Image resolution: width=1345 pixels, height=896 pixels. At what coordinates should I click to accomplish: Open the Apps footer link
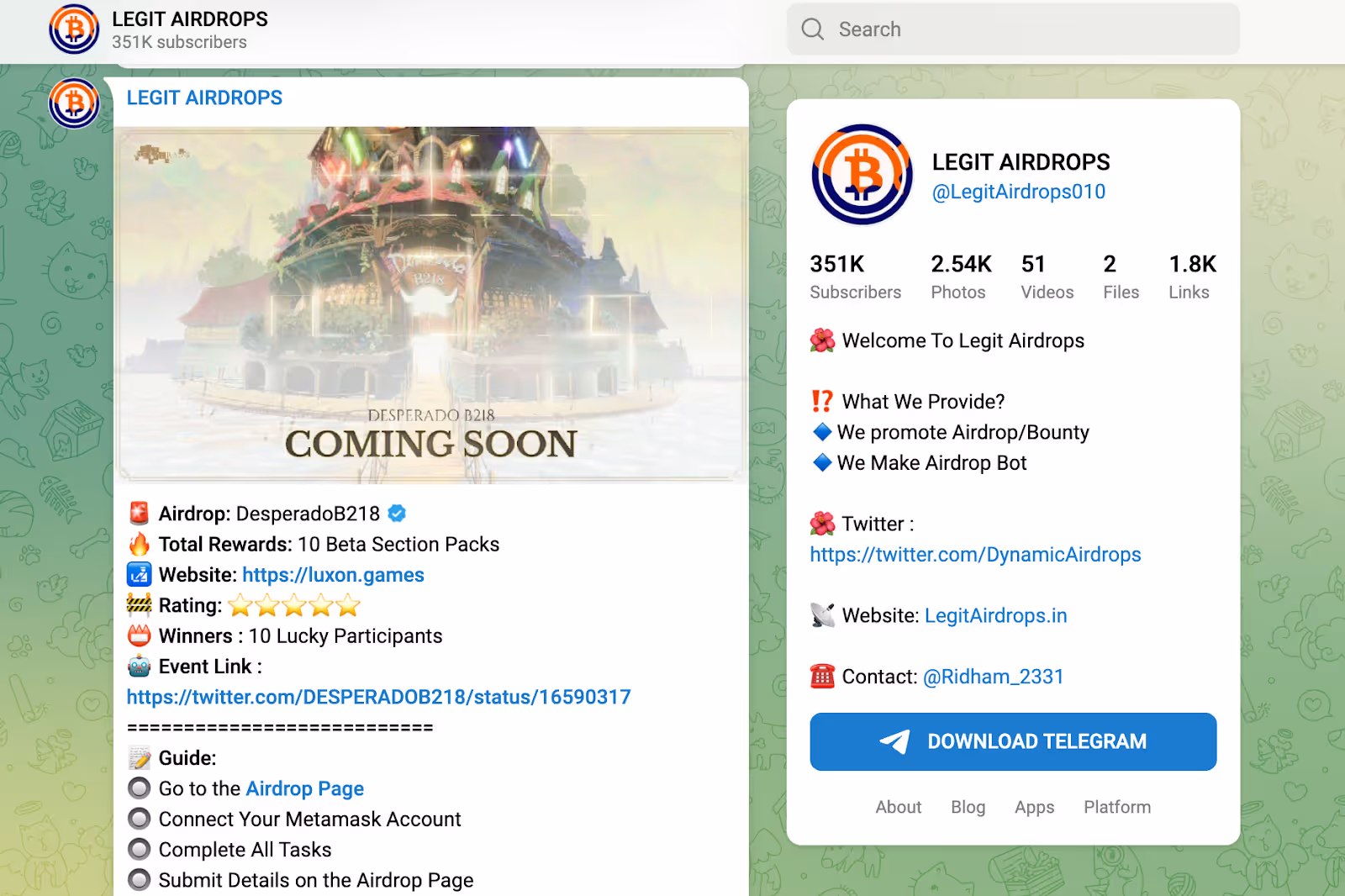(x=1034, y=807)
